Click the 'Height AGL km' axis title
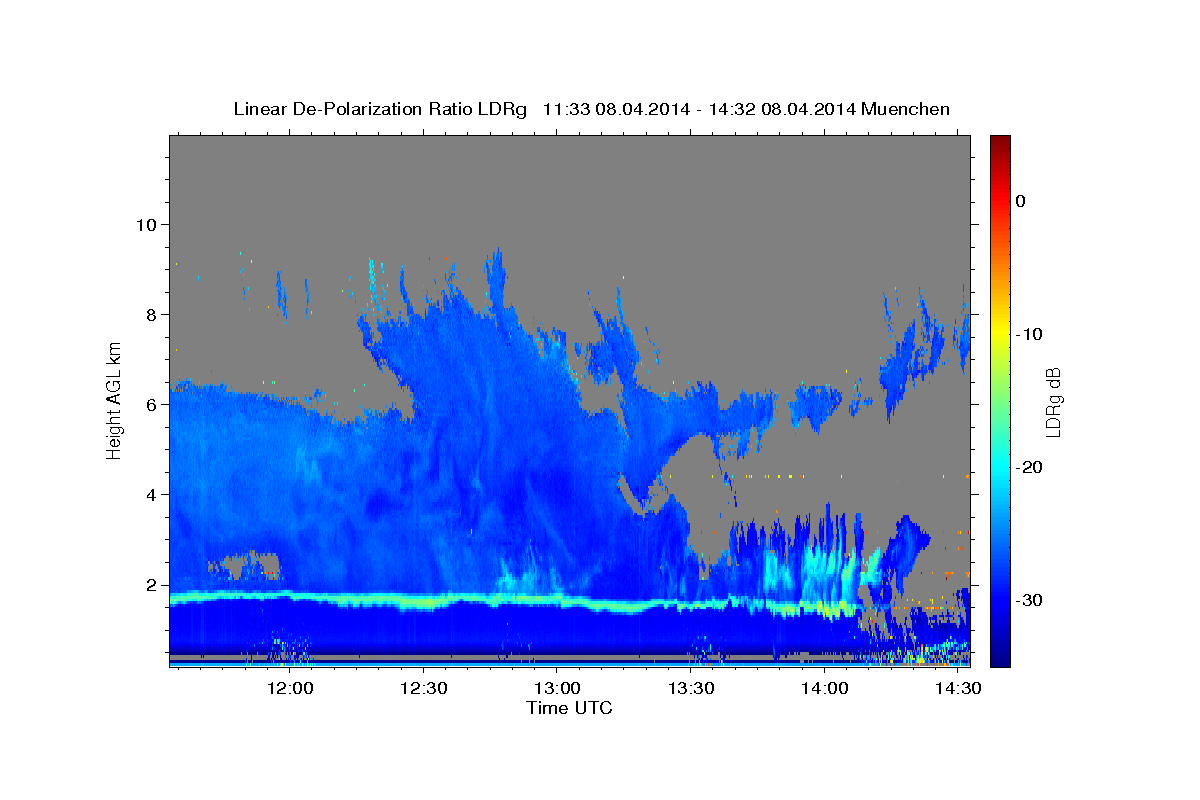 pos(115,399)
